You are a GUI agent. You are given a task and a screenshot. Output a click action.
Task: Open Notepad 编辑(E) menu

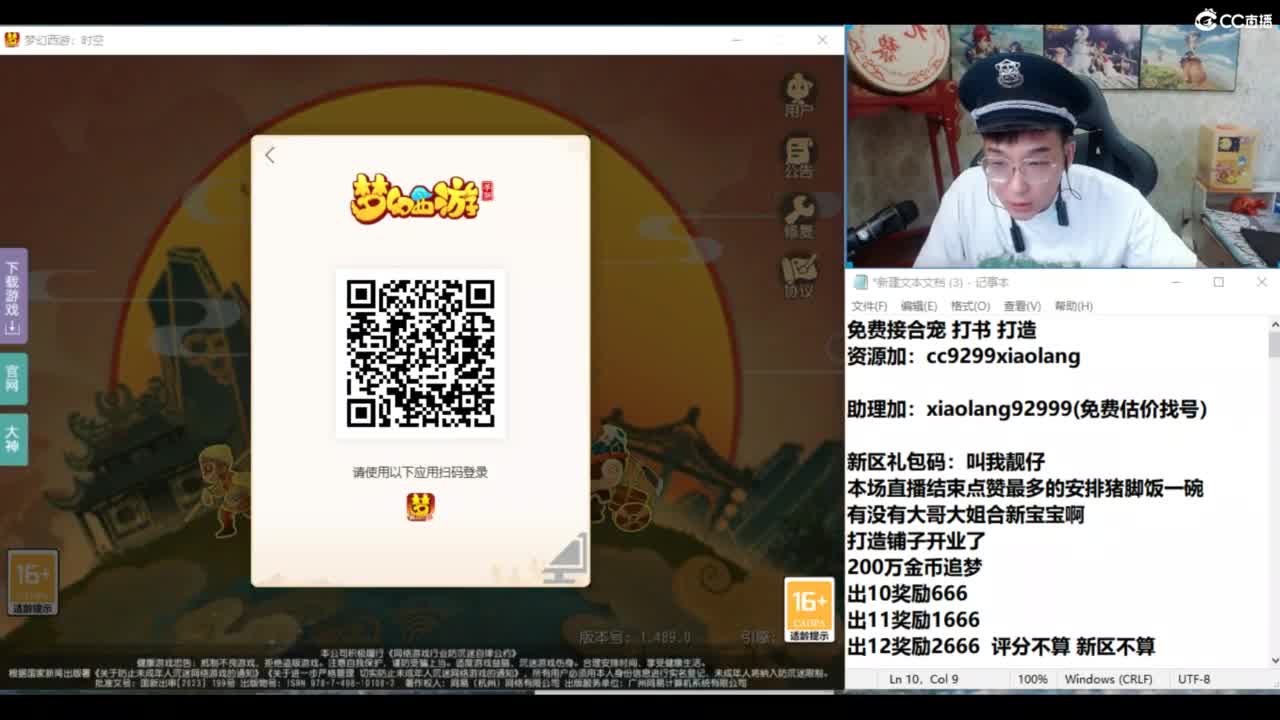(x=919, y=306)
